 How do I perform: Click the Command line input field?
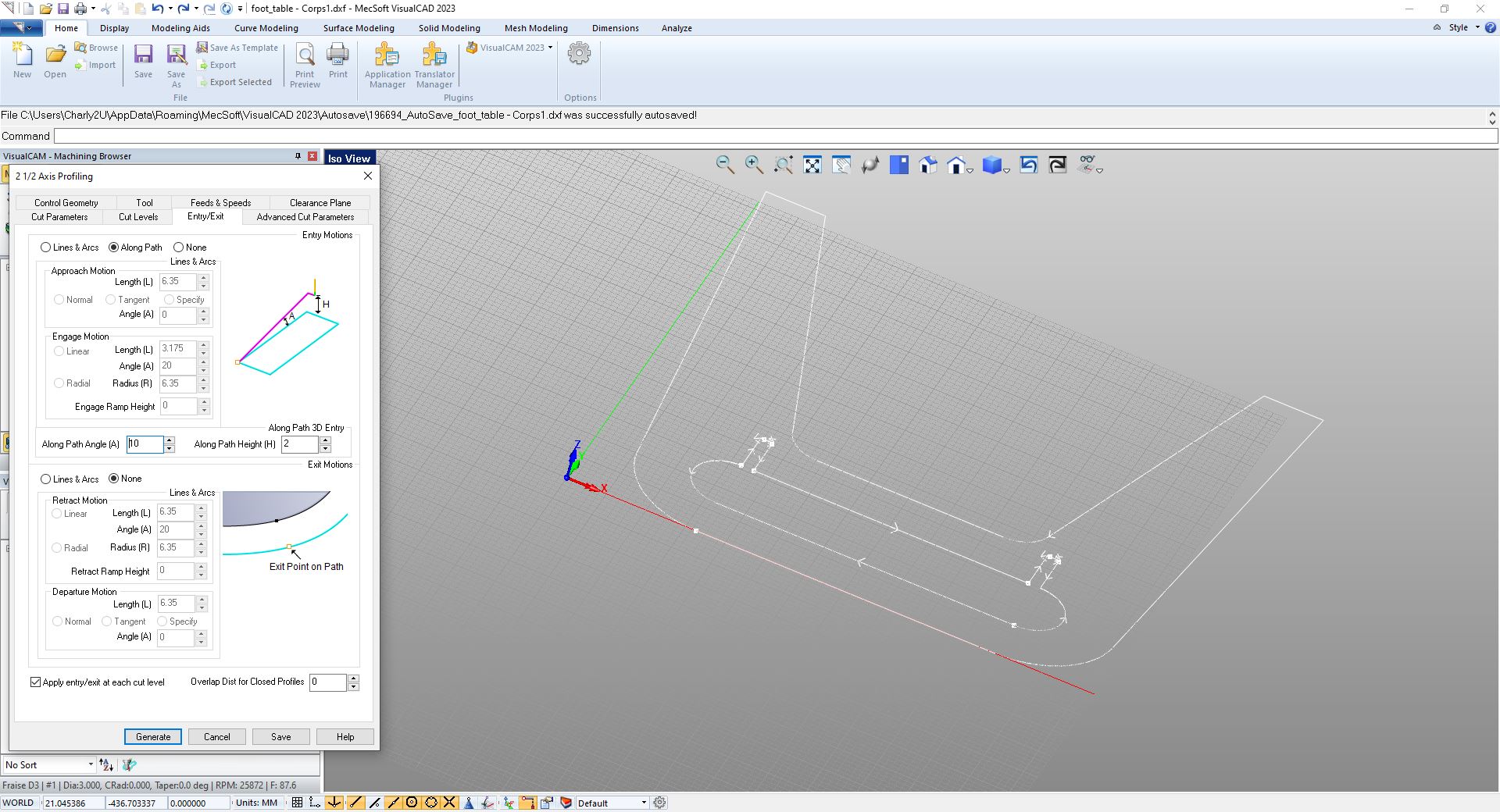click(775, 136)
